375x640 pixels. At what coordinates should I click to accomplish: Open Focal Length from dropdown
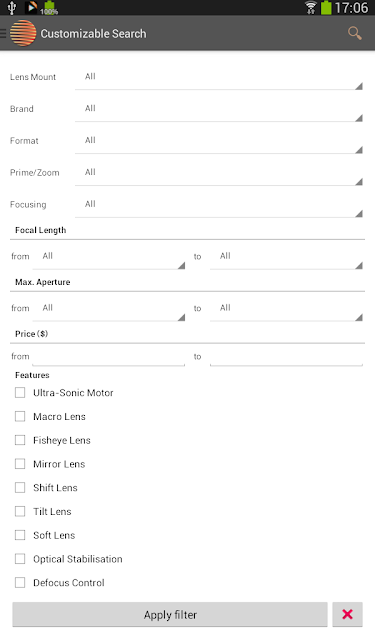click(x=109, y=257)
